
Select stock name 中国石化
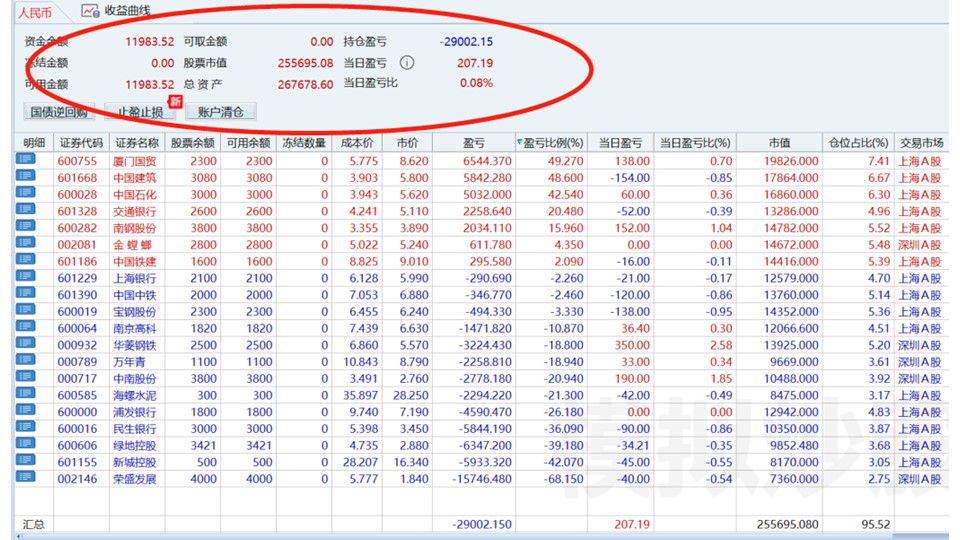(x=135, y=195)
